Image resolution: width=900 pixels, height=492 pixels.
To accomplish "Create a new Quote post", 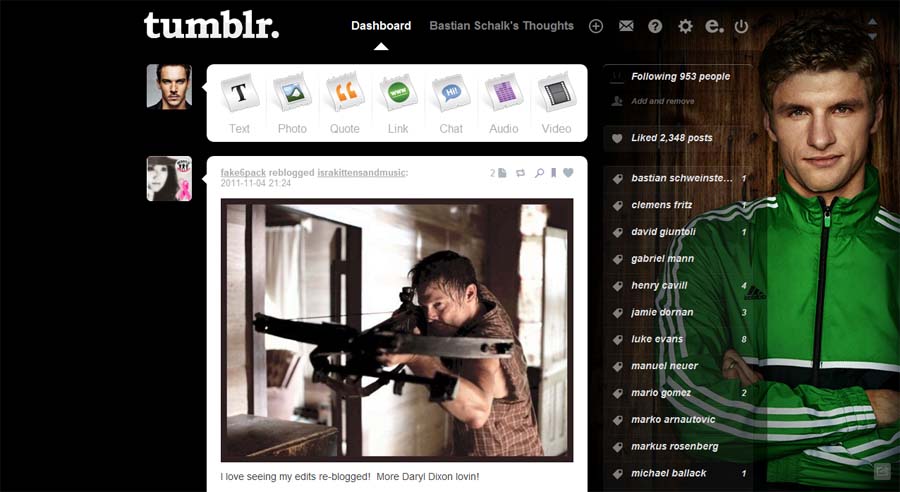I will click(345, 103).
